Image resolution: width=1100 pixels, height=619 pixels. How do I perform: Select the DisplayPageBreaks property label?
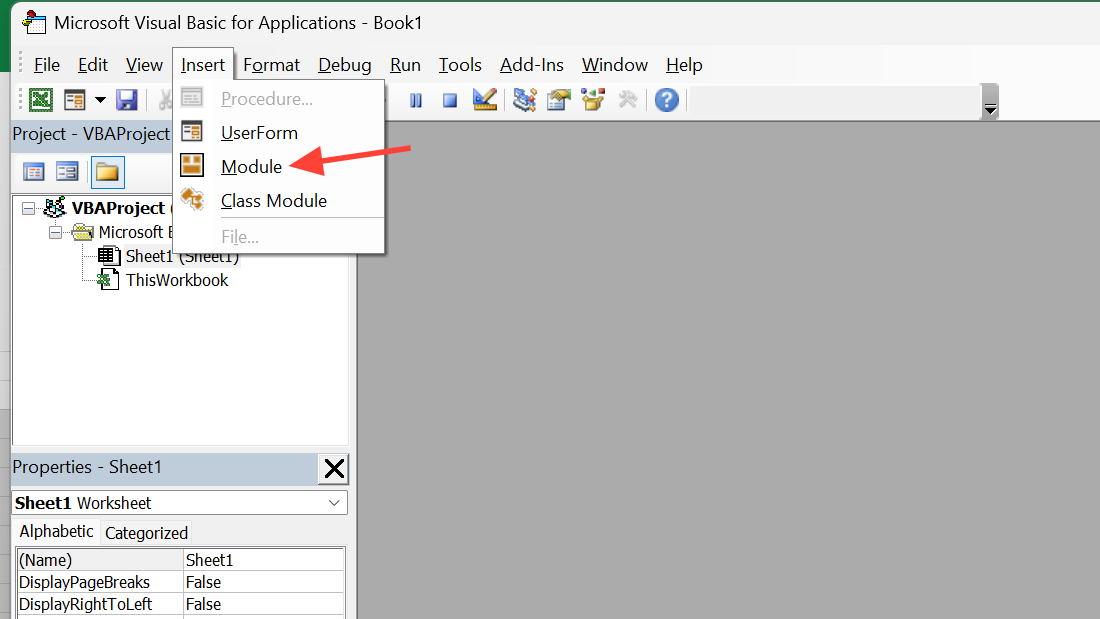(100, 582)
